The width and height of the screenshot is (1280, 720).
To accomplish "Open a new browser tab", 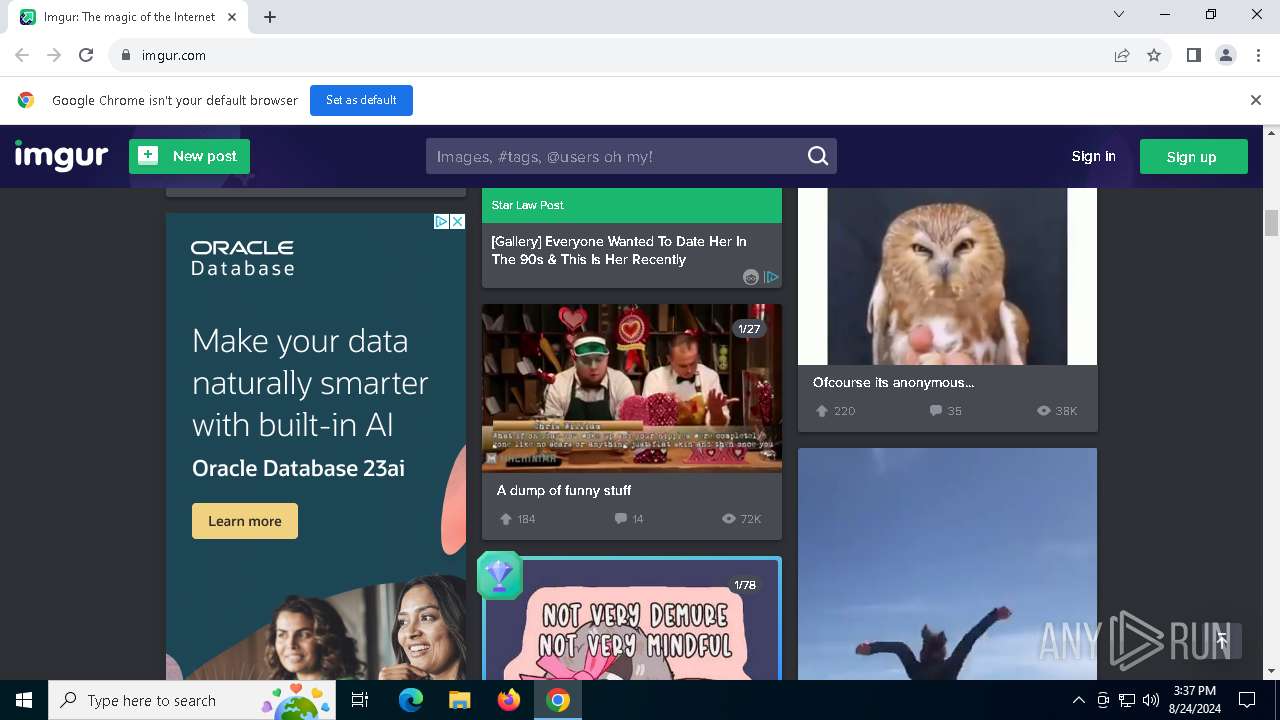I will click(x=270, y=17).
